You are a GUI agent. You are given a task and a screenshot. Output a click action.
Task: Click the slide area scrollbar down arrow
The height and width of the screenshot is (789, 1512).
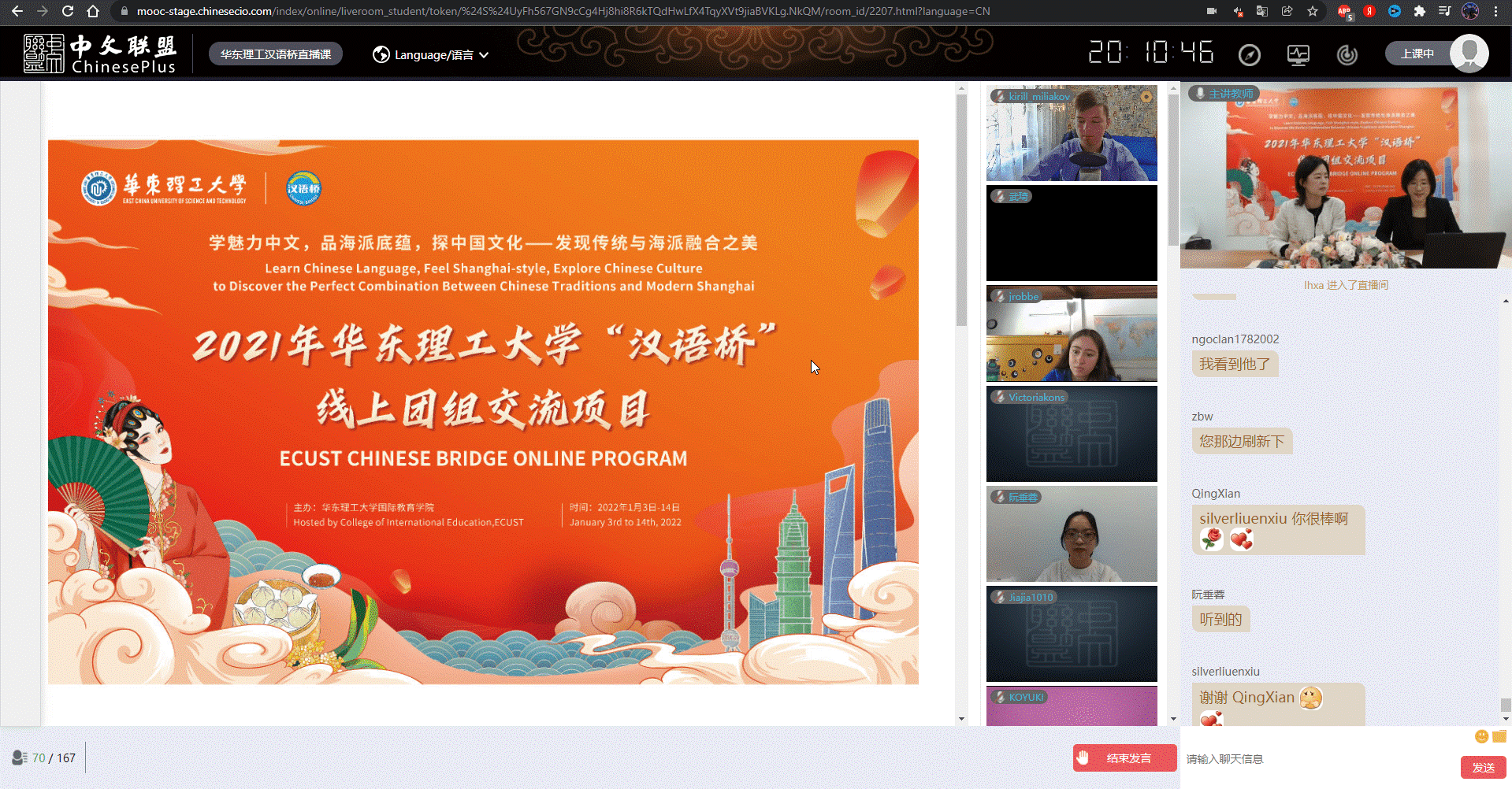[x=961, y=718]
